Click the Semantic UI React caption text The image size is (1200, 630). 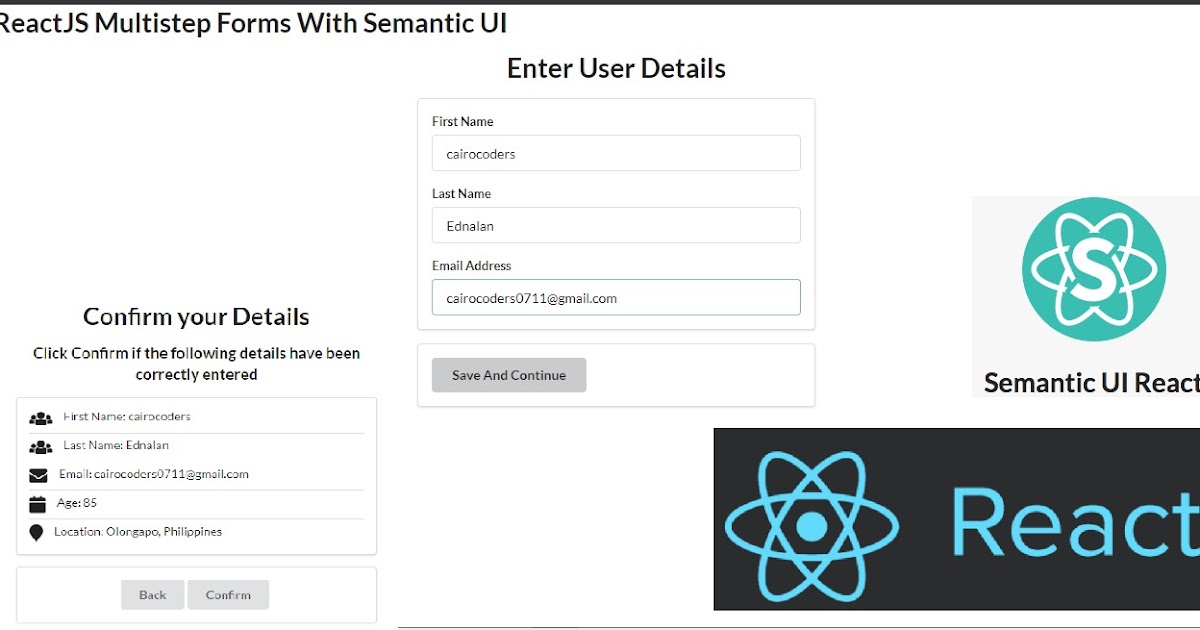coord(1090,382)
